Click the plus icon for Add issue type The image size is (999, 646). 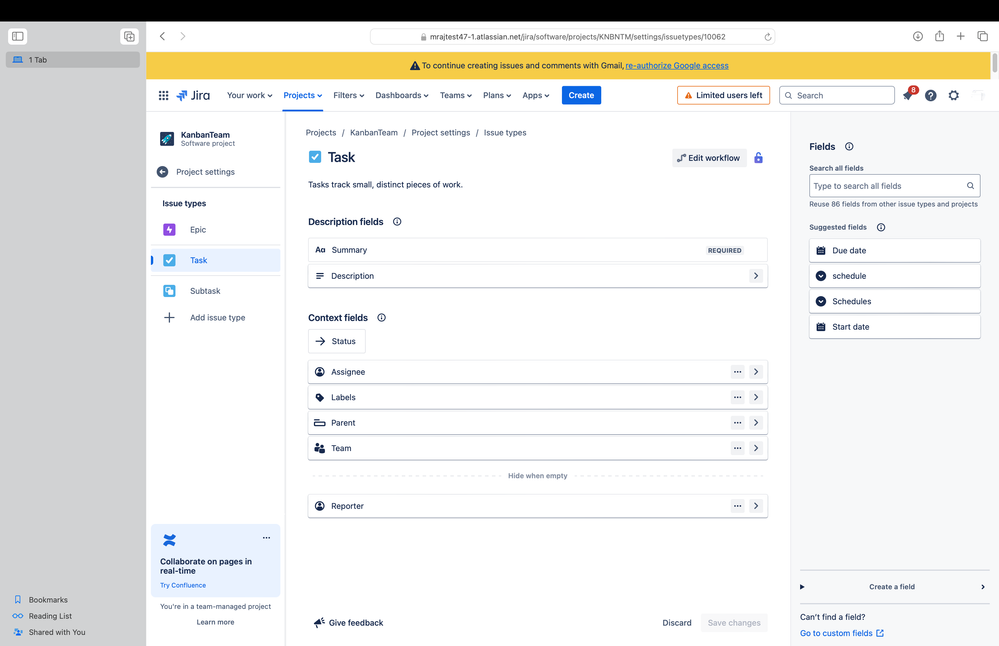[x=169, y=318]
